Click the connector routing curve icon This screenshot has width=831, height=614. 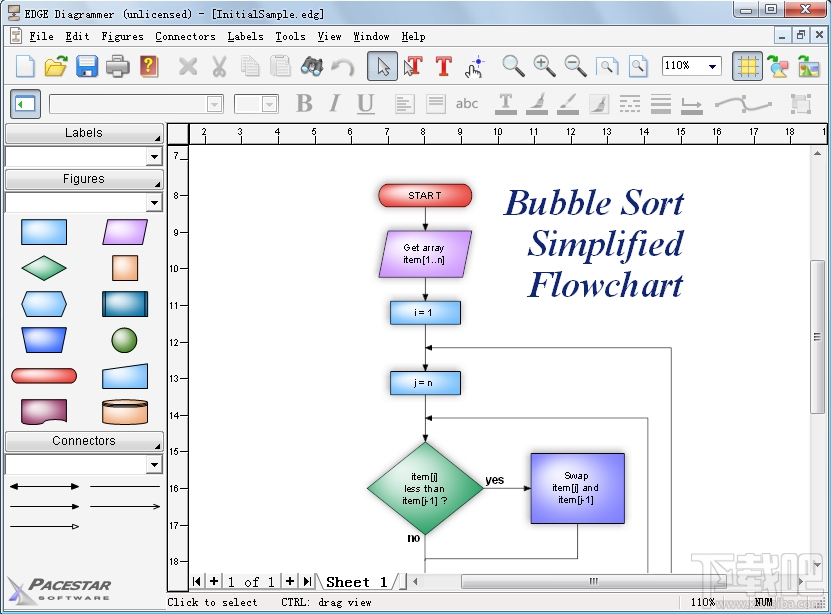743,104
